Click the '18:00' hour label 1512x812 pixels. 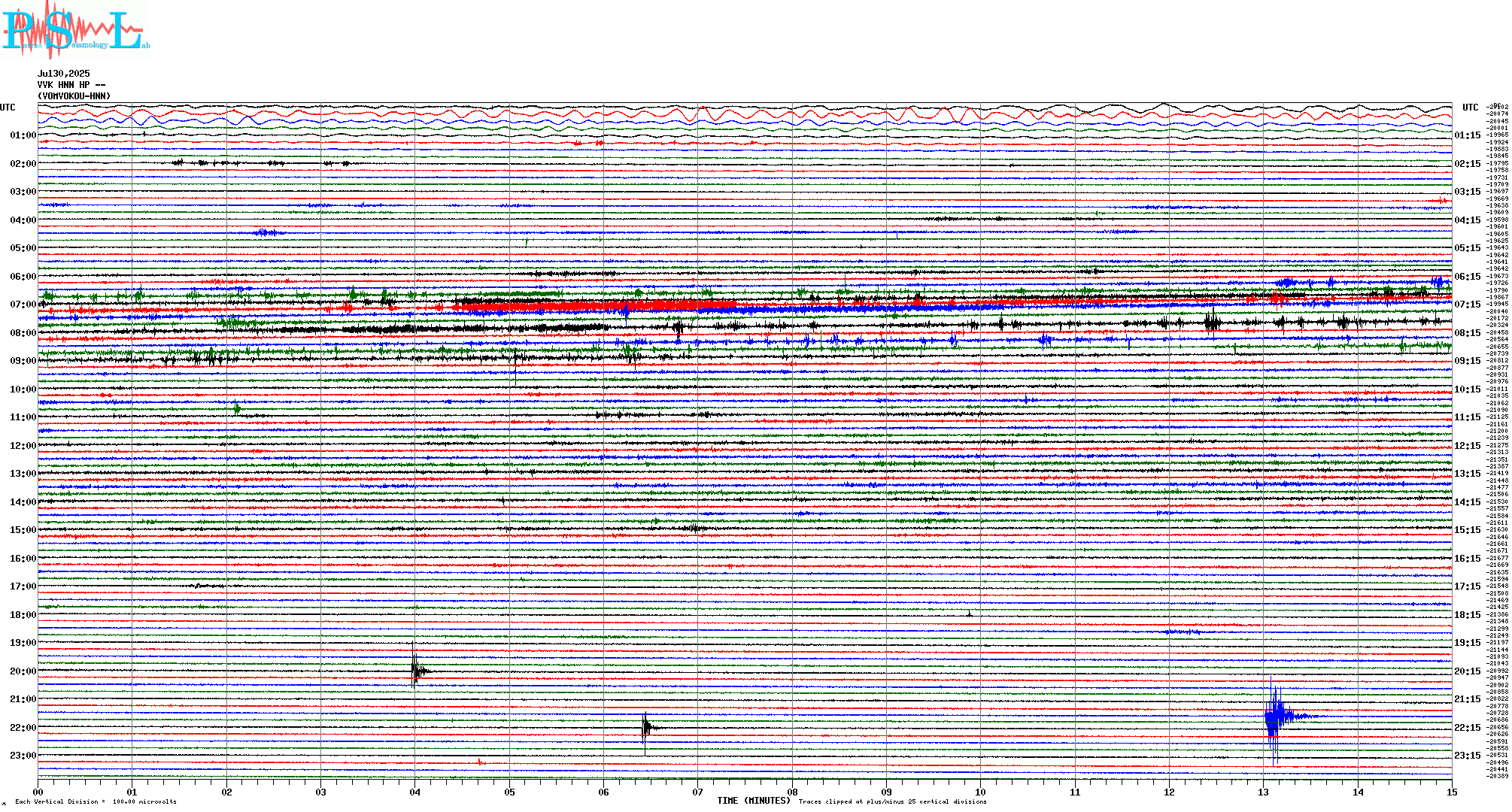pyautogui.click(x=23, y=615)
